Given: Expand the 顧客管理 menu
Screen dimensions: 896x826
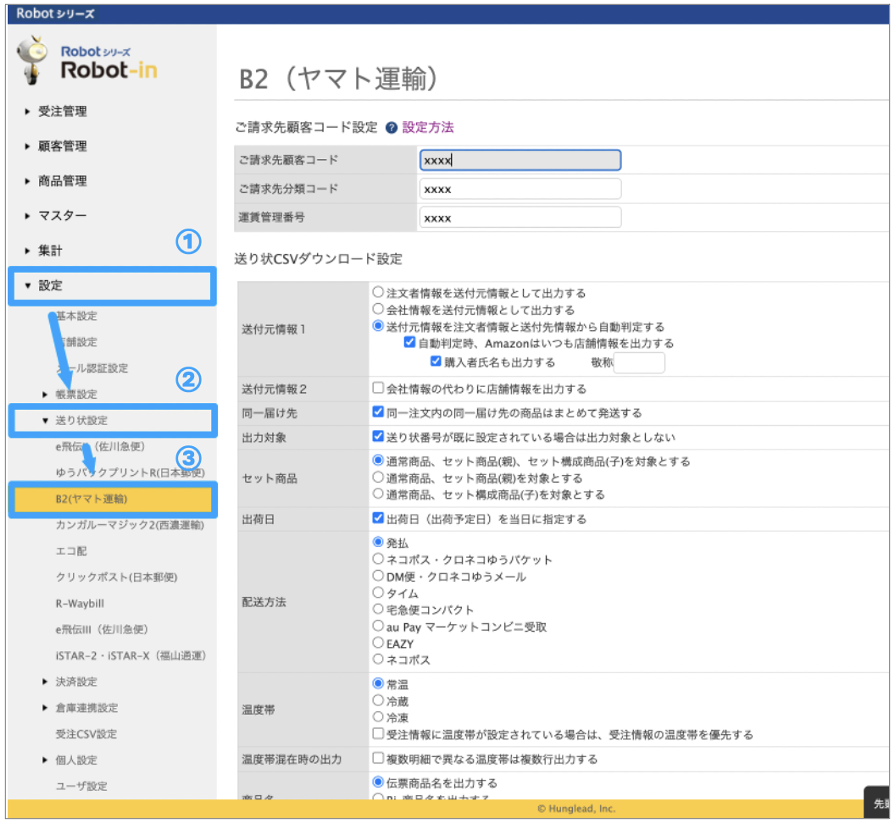Looking at the screenshot, I should coord(62,146).
